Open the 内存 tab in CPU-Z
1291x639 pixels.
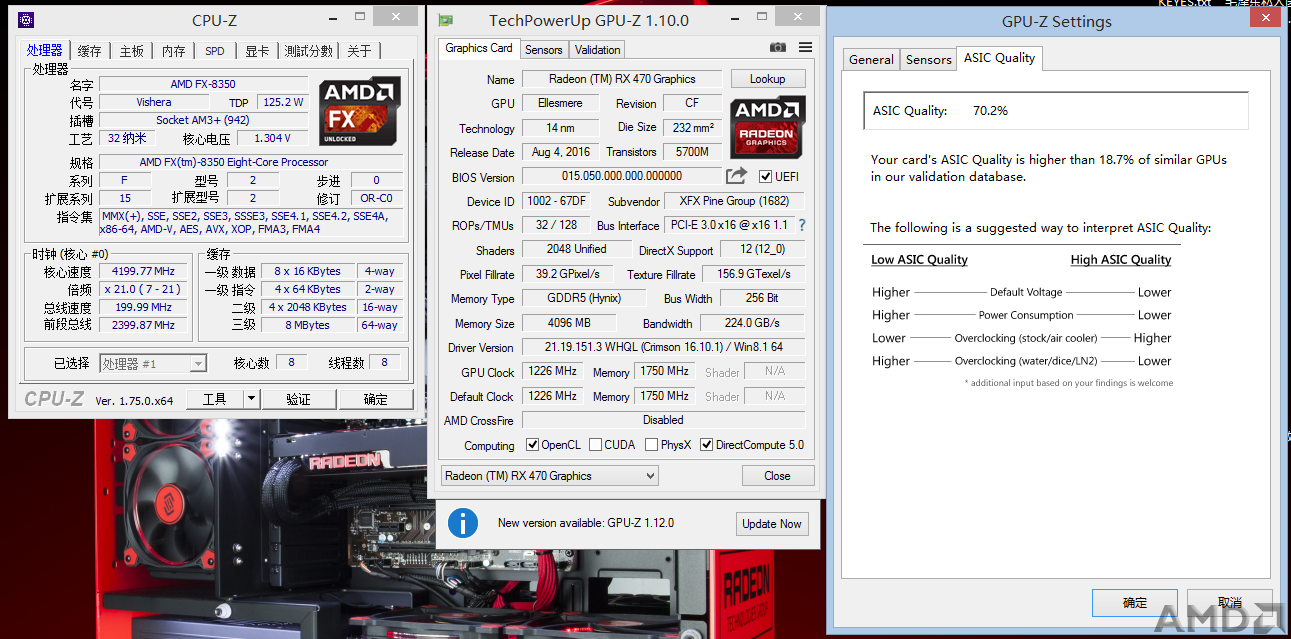[x=173, y=51]
